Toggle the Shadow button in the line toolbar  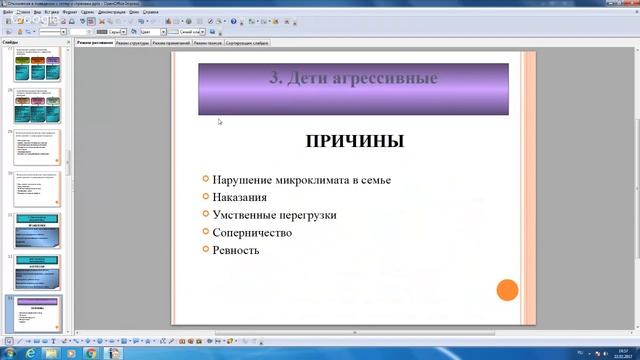(212, 31)
